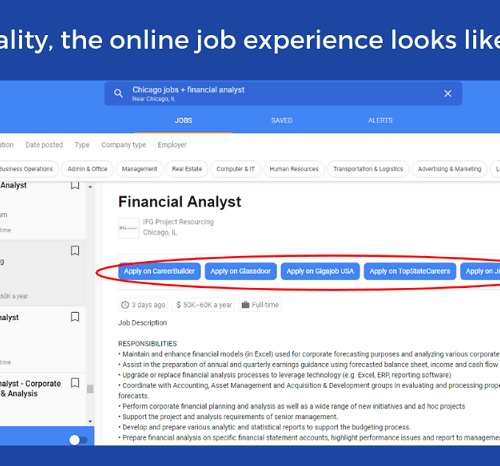Switch to the SAVED tab

pos(282,120)
